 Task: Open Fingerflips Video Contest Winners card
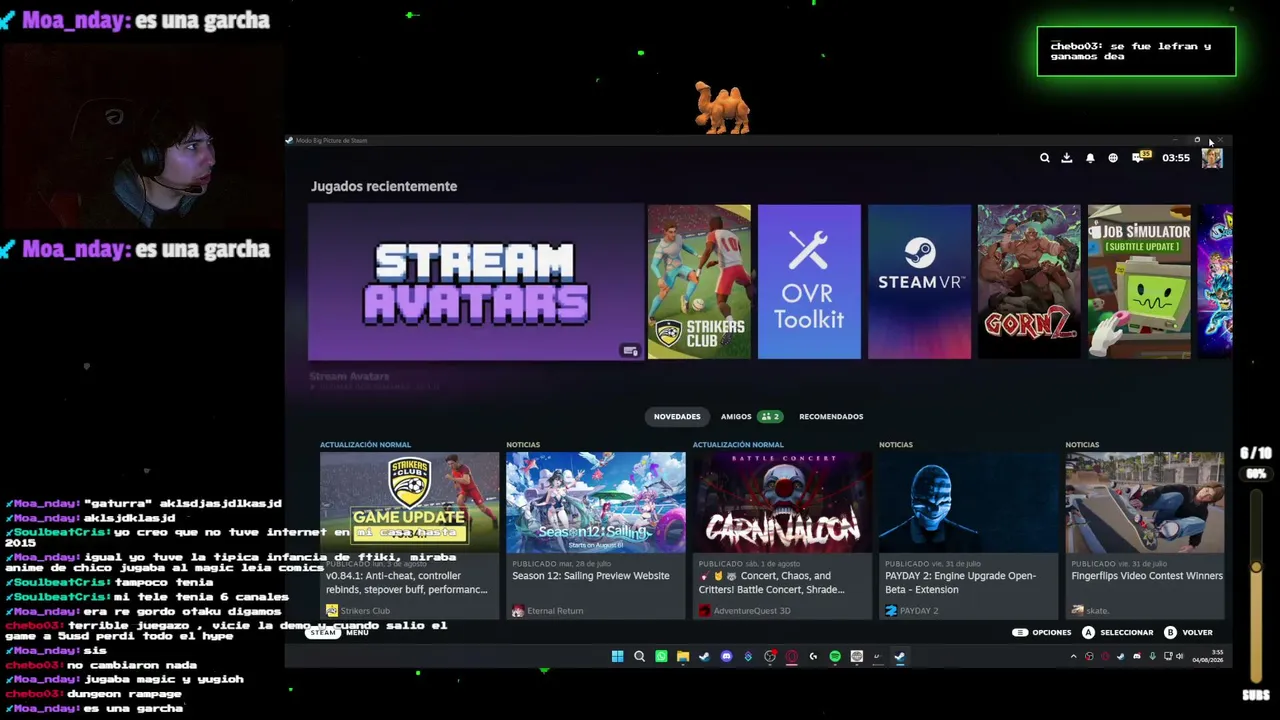click(1145, 536)
